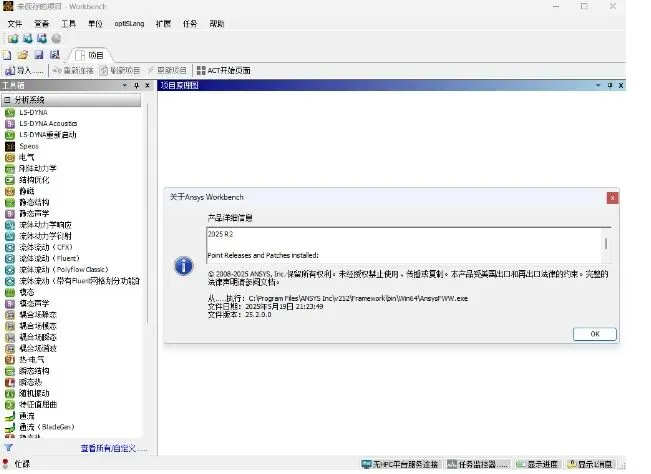Select the 特征值屈曲 system icon
This screenshot has height=474, width=651.
10,404
